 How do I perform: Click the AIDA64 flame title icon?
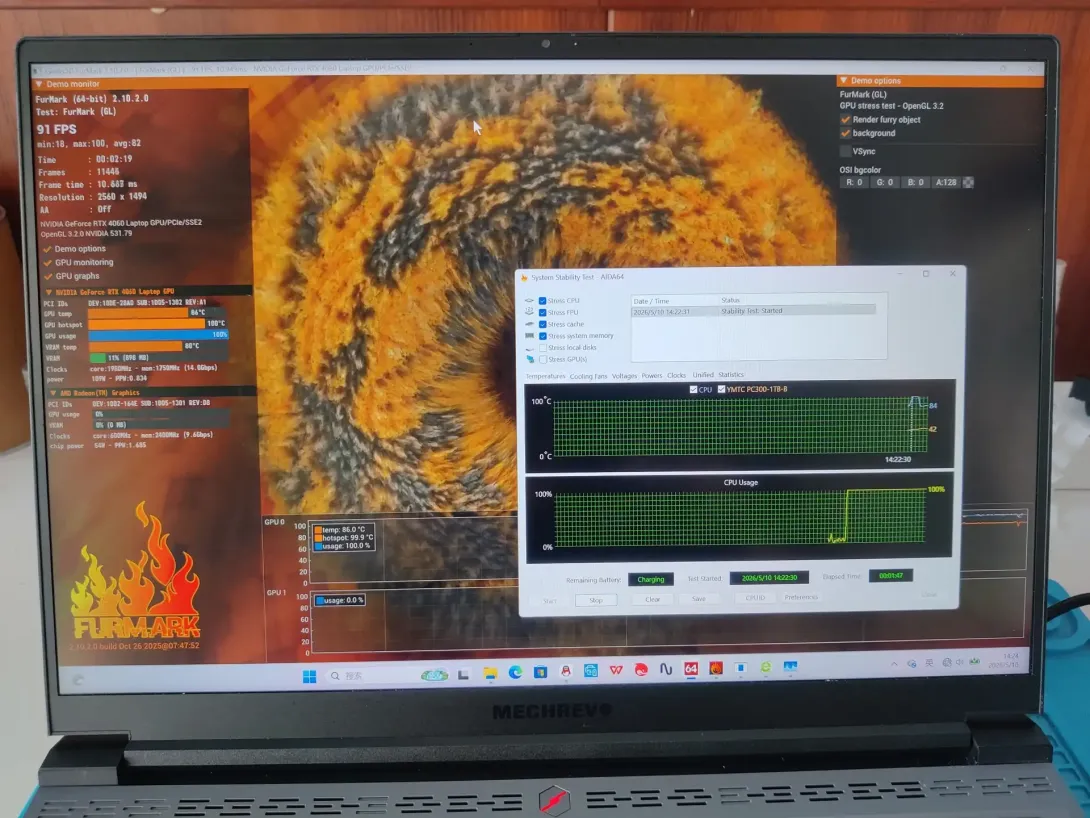pos(524,277)
